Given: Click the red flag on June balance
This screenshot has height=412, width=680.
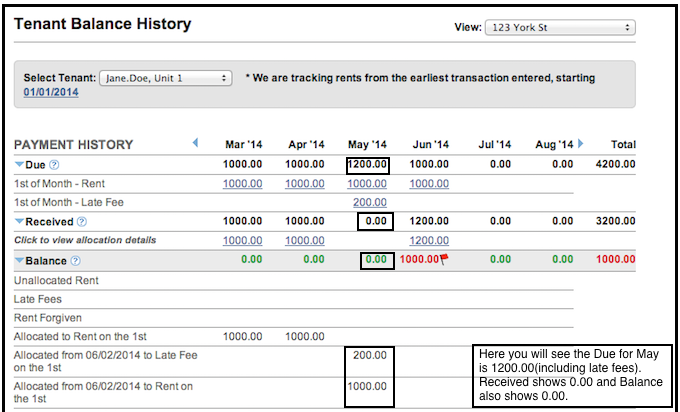Looking at the screenshot, I should tap(446, 260).
